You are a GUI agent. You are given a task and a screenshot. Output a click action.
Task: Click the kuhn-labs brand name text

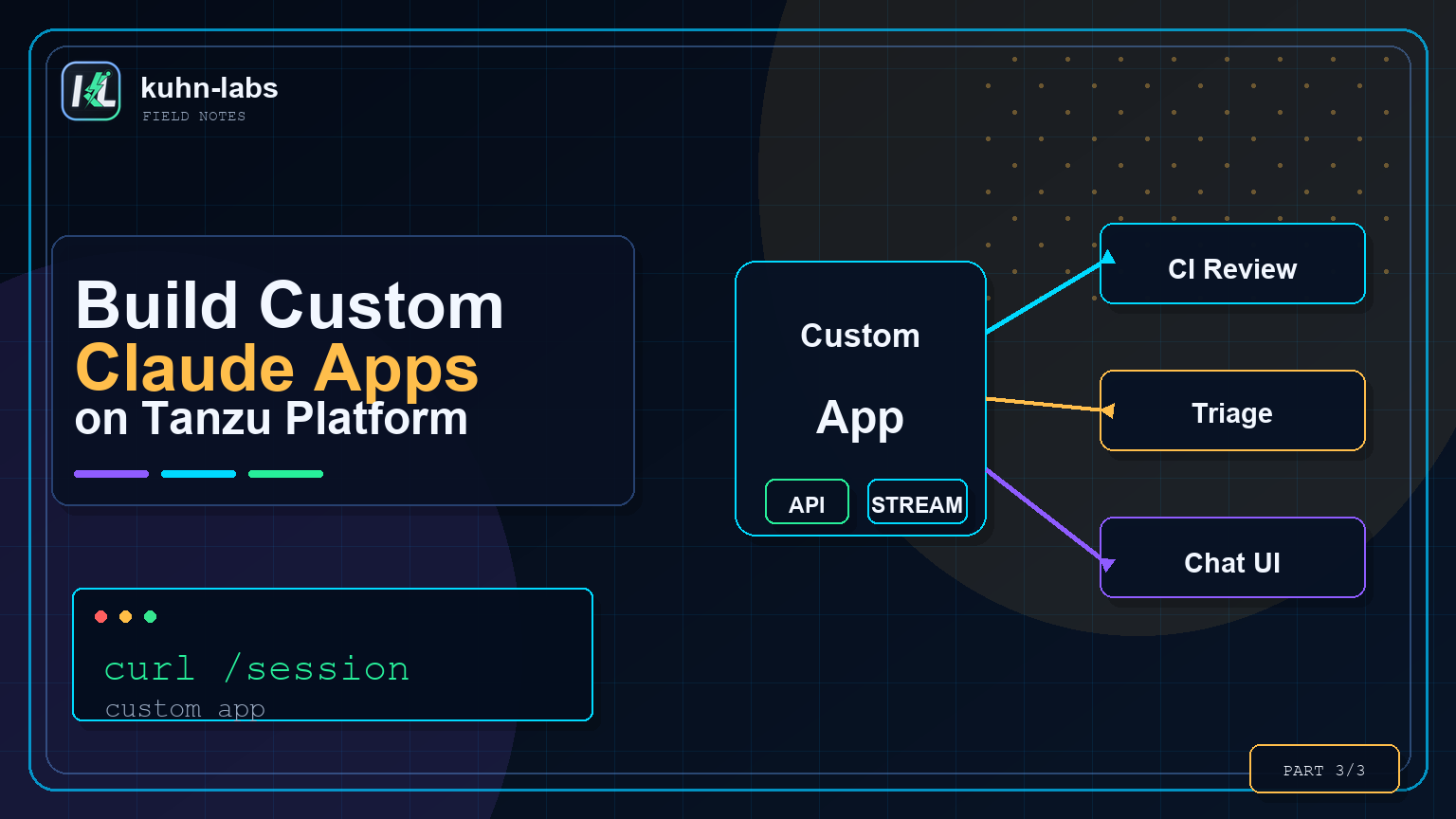[209, 88]
